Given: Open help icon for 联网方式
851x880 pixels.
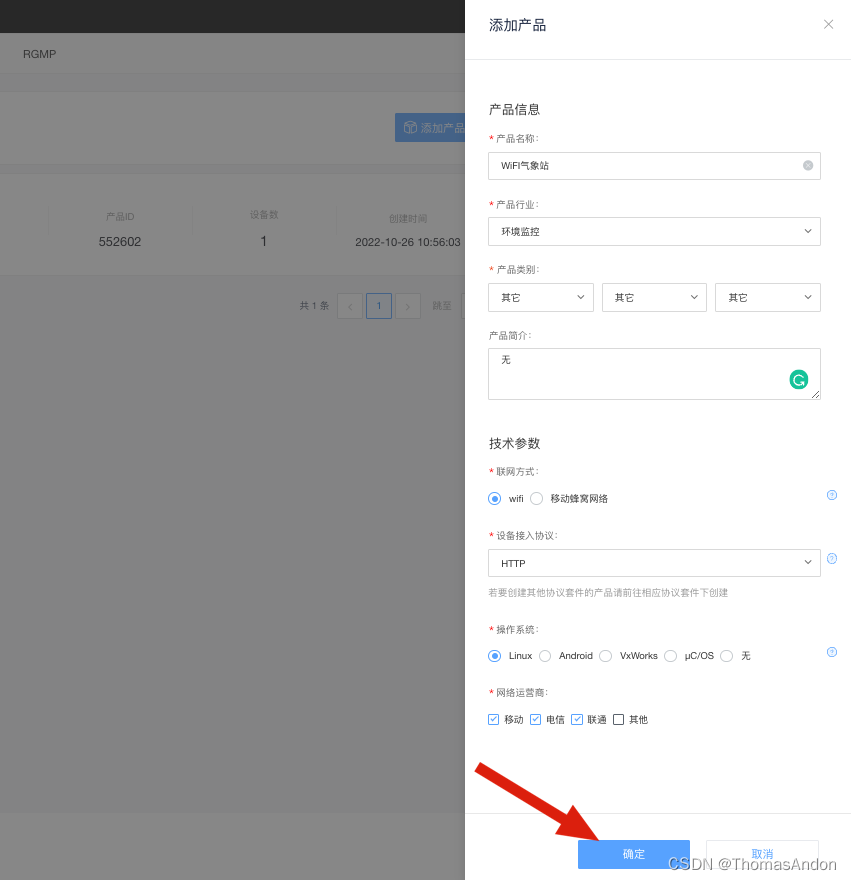Looking at the screenshot, I should click(x=832, y=495).
